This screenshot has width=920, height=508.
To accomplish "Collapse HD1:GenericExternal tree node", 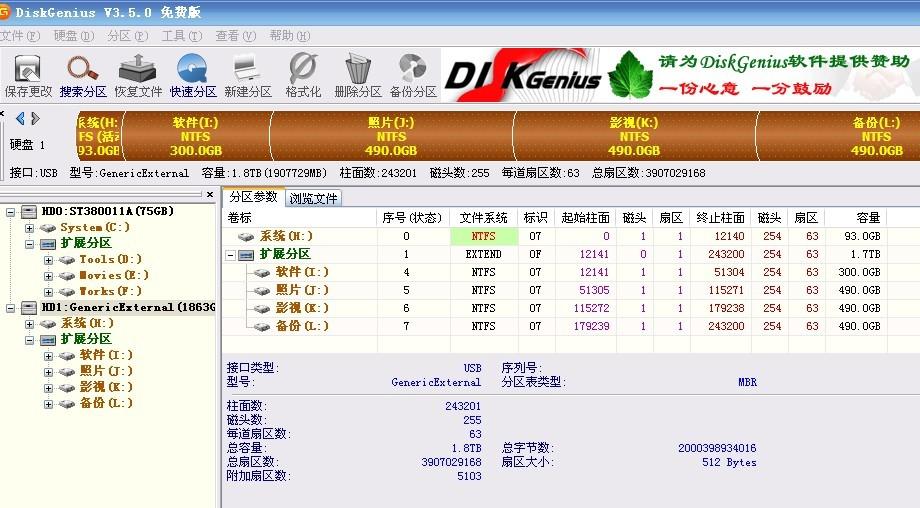I will point(11,307).
